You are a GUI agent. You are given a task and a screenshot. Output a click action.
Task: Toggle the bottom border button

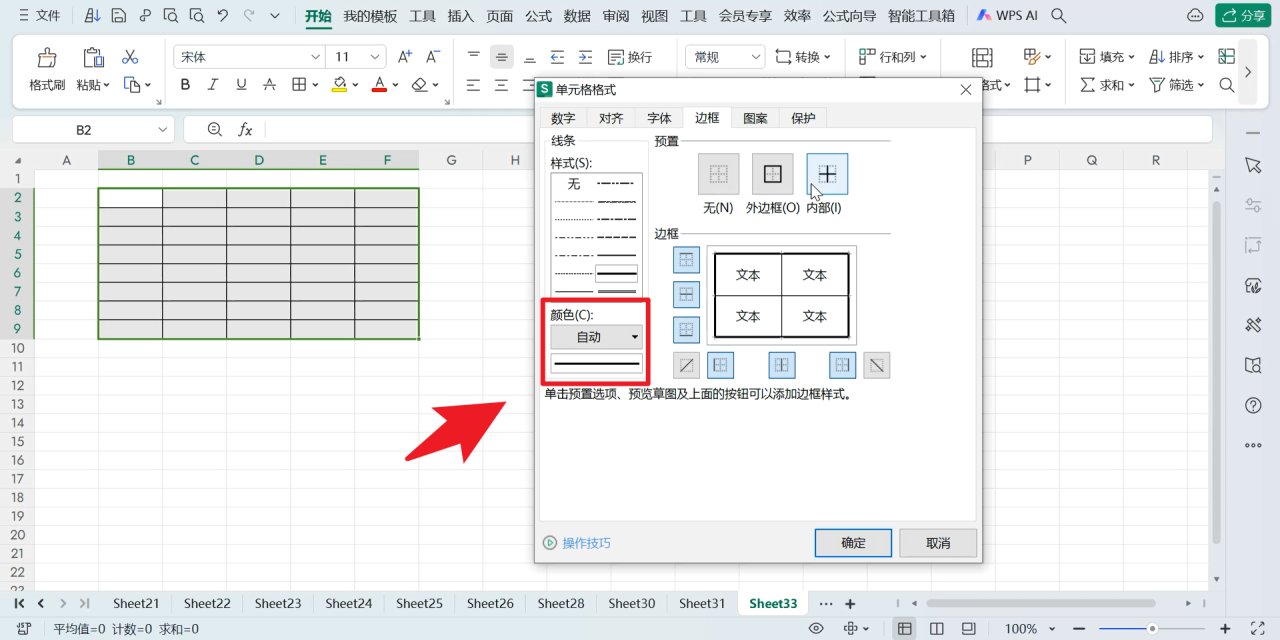686,329
